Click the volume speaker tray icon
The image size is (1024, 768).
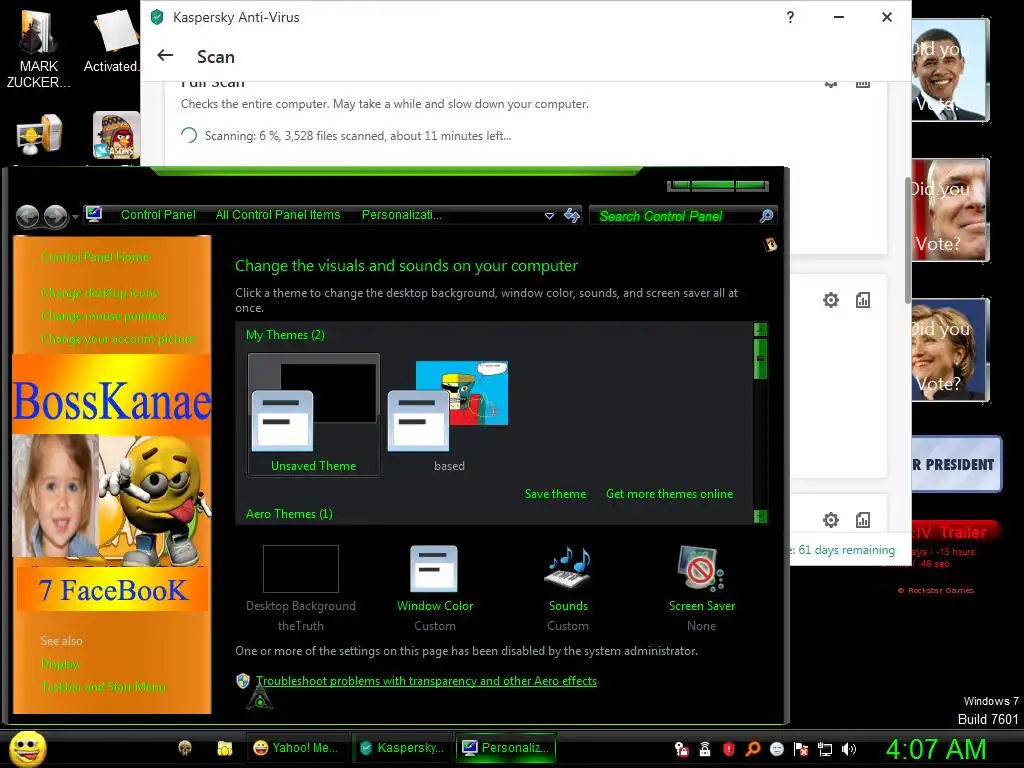pos(848,749)
